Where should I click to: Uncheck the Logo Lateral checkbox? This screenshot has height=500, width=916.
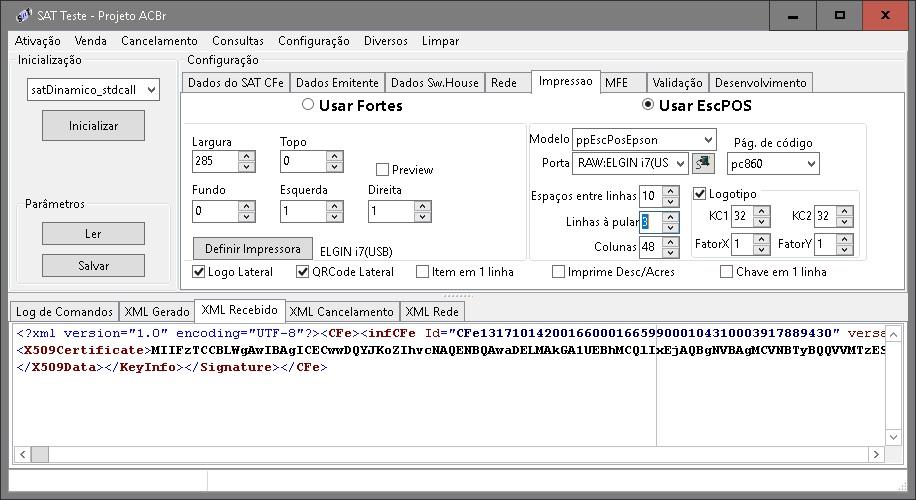coord(199,272)
